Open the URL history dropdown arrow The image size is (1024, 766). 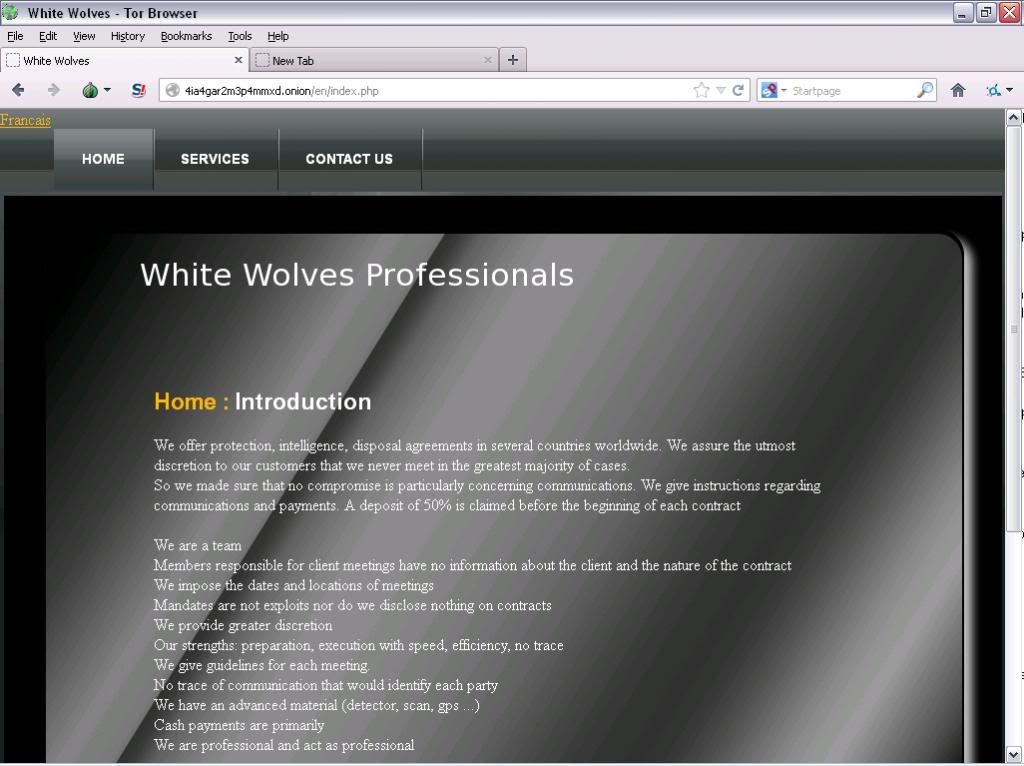[720, 91]
